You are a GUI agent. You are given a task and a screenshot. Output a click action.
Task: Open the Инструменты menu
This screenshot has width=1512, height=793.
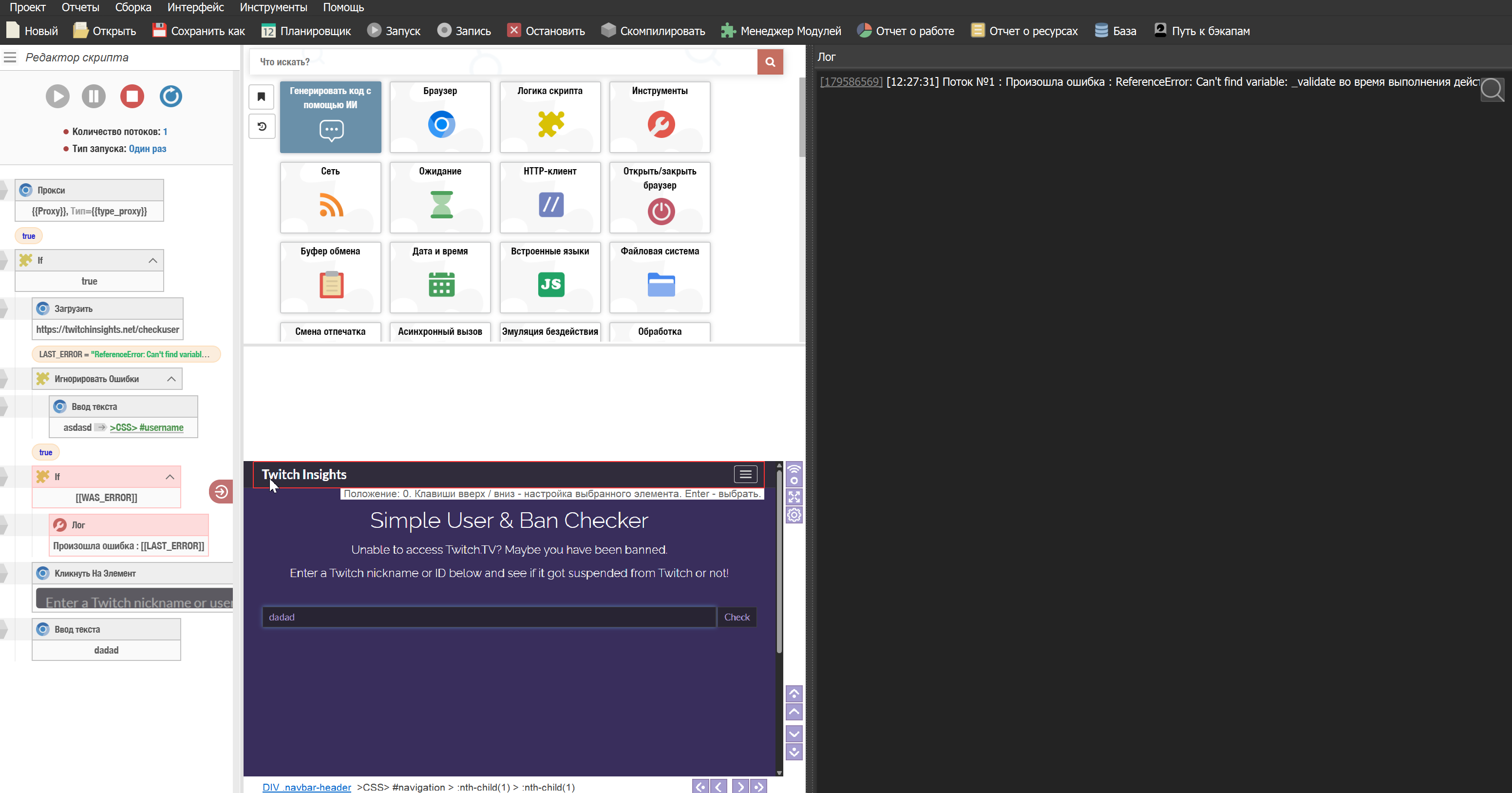(273, 7)
